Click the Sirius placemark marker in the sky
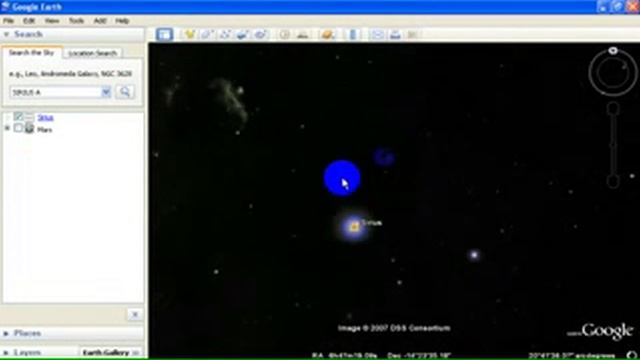 pyautogui.click(x=354, y=227)
